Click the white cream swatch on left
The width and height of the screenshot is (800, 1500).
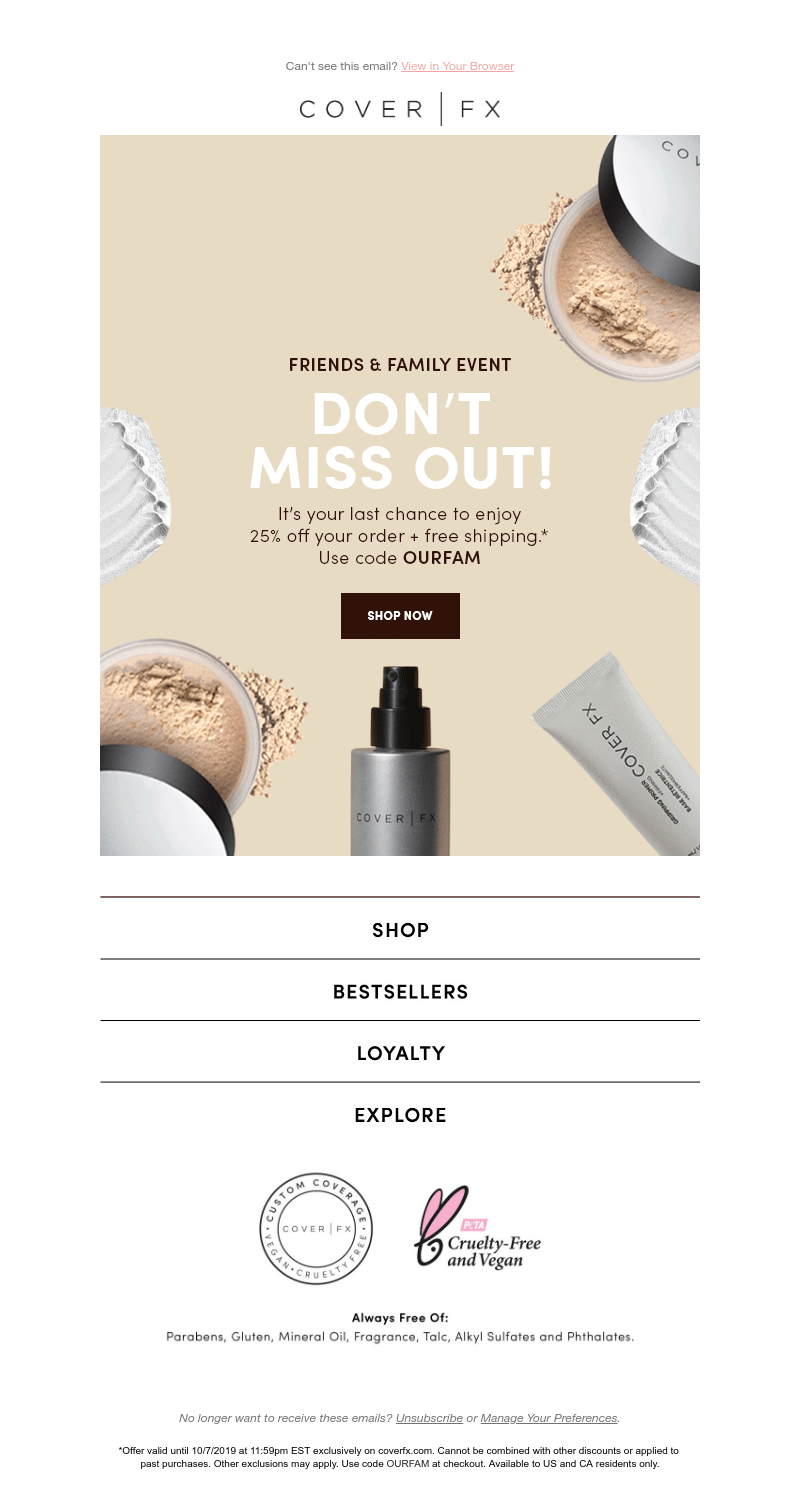click(x=136, y=495)
